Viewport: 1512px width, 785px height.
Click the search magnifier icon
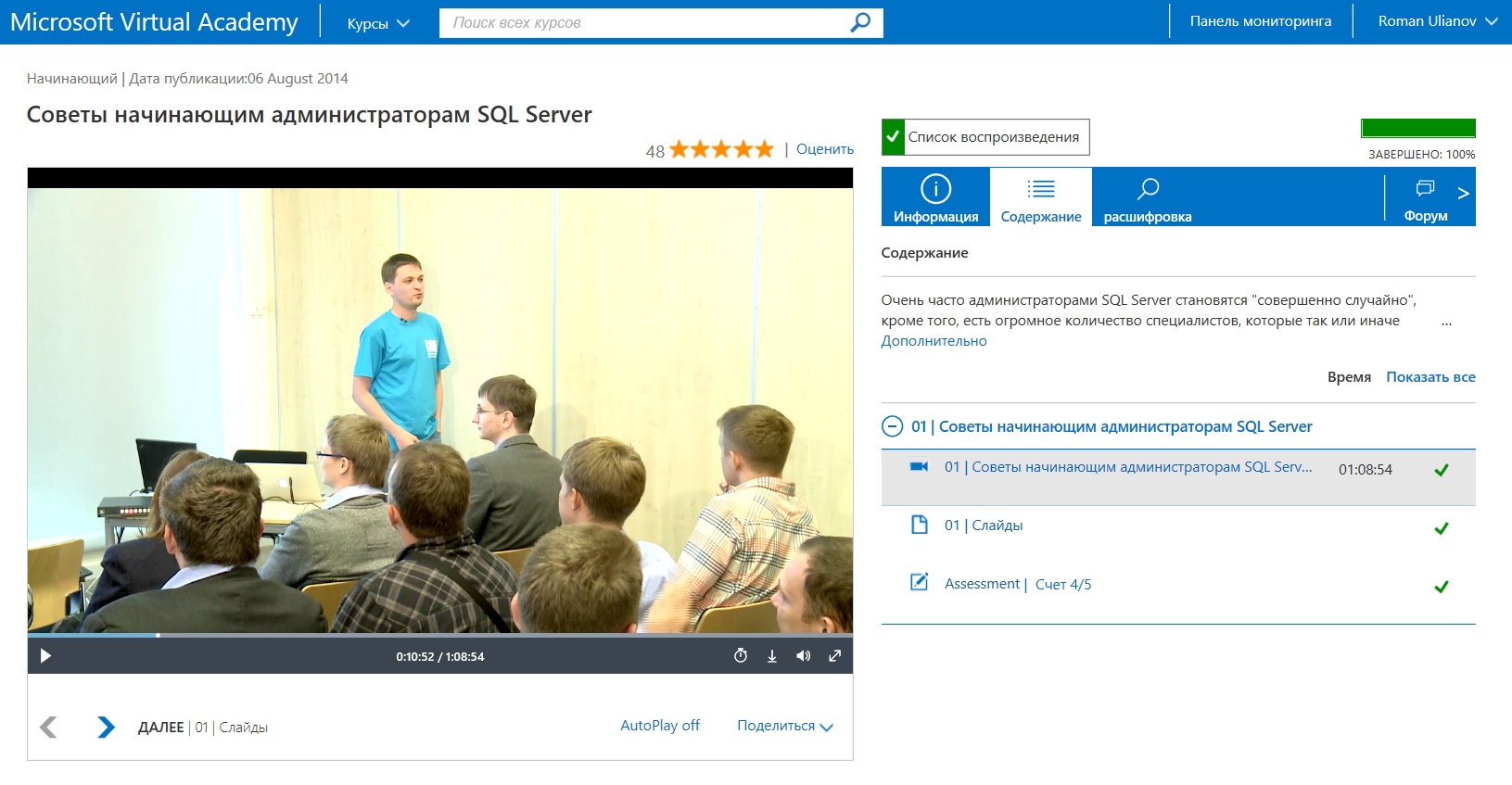860,22
